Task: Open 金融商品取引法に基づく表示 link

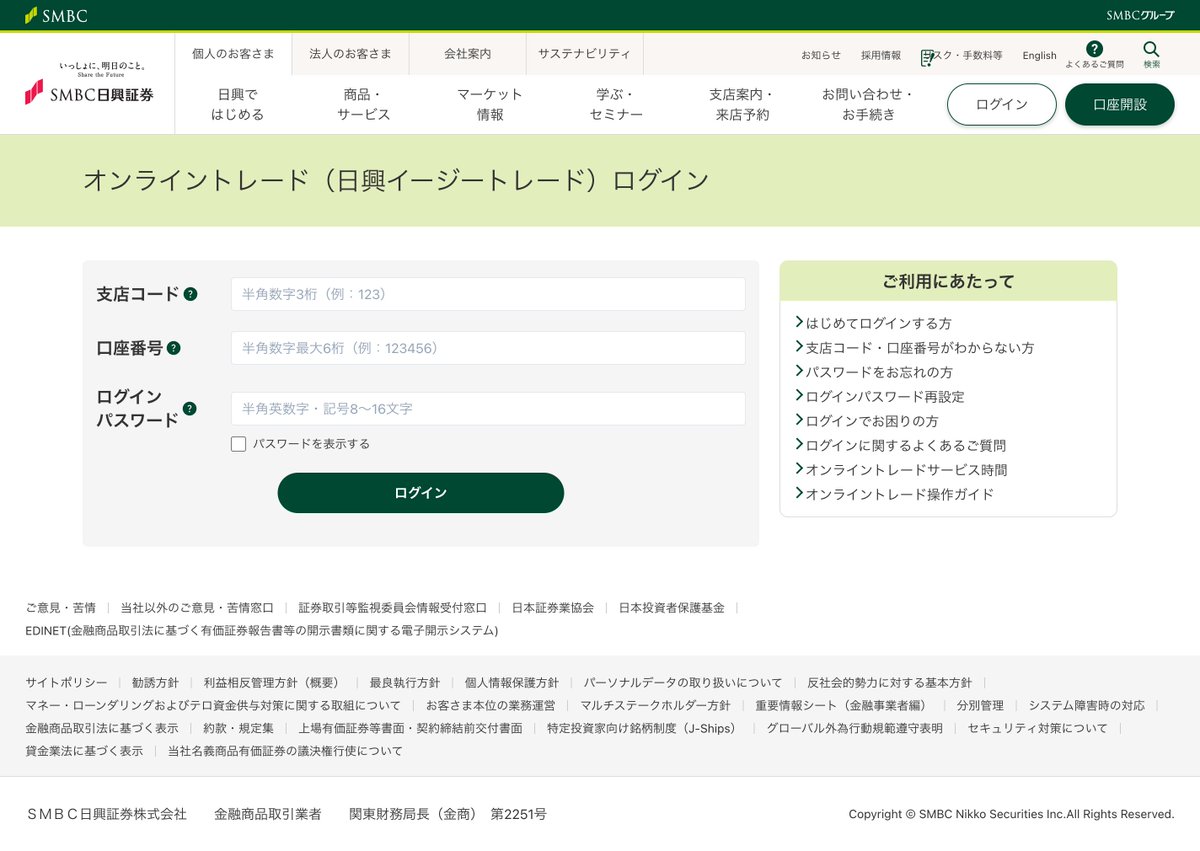Action: (x=102, y=728)
